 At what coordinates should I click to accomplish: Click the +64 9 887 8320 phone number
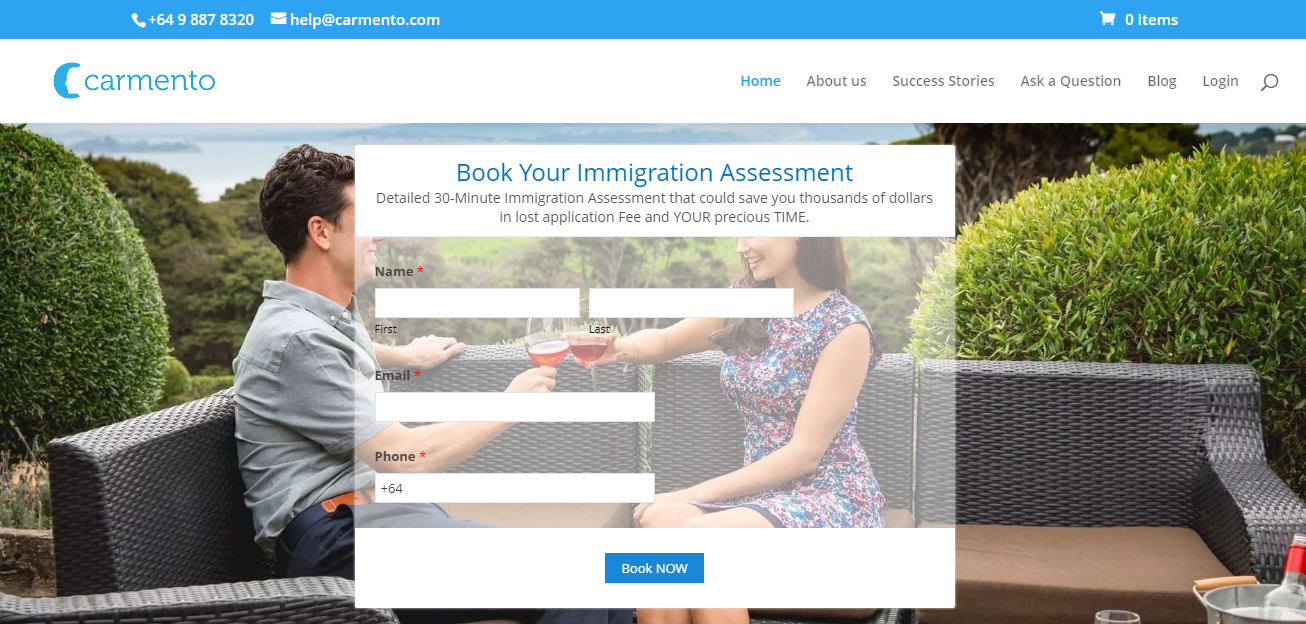click(x=201, y=20)
